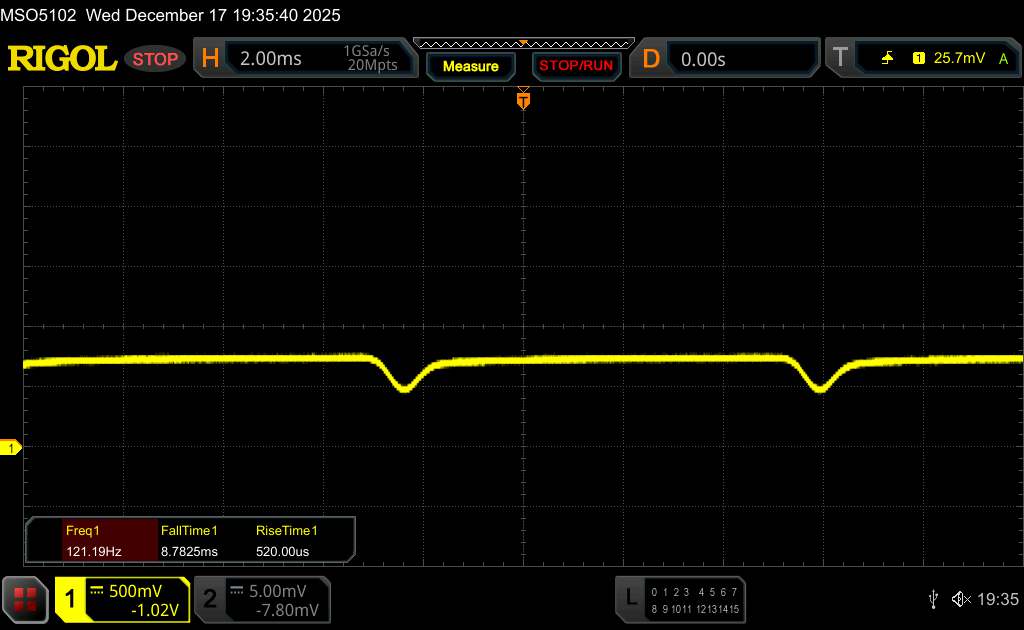
Task: Open the red function navigation grid icon
Action: tap(27, 599)
